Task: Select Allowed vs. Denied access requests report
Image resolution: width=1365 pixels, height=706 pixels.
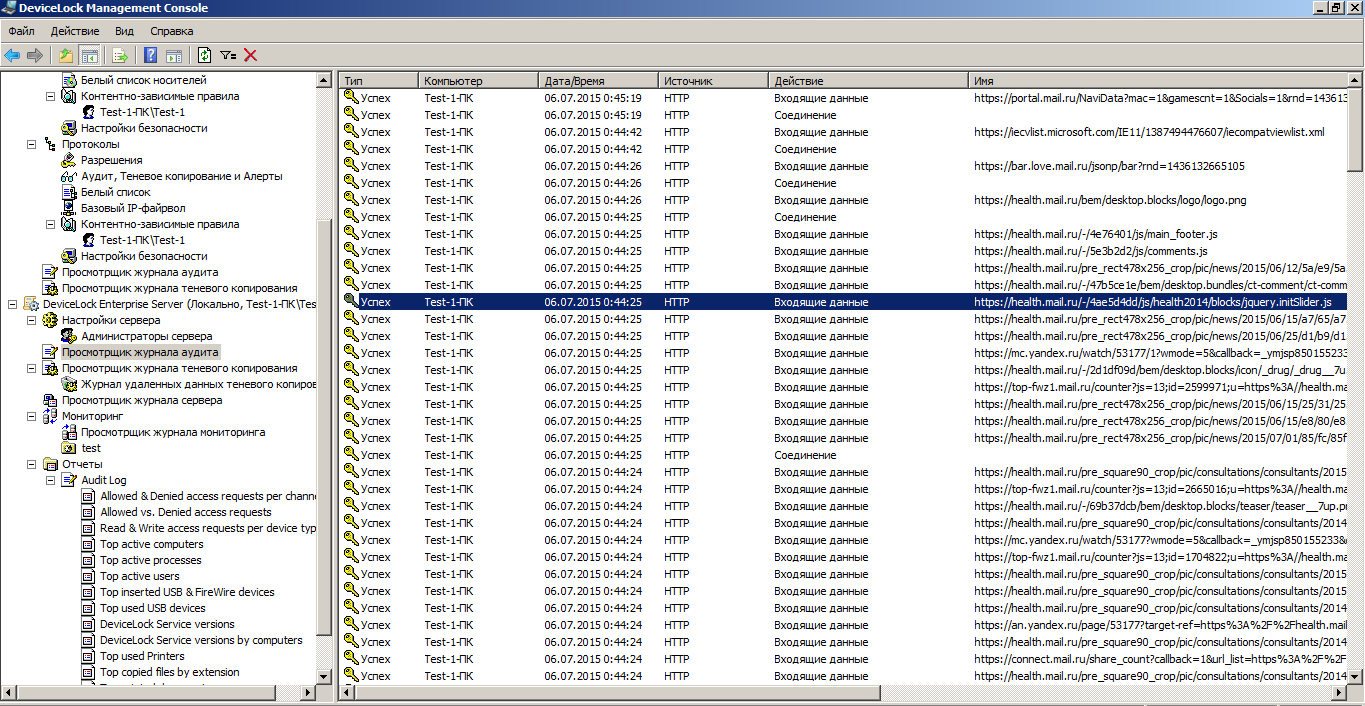Action: point(186,512)
